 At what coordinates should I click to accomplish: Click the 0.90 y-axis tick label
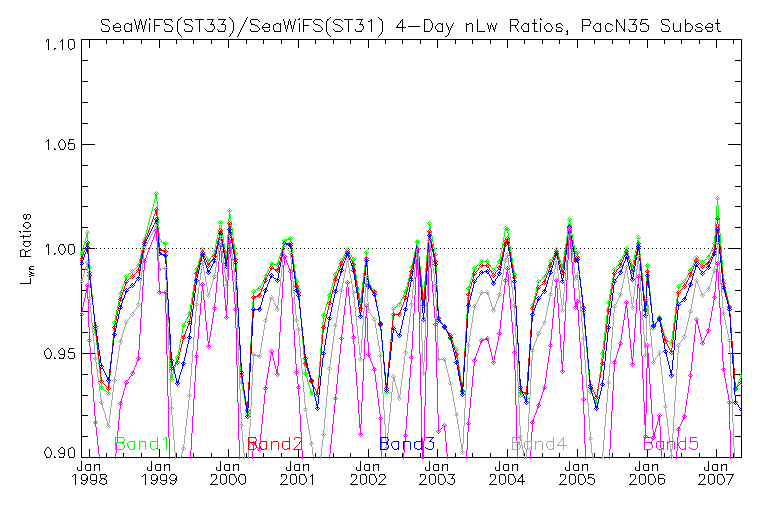pyautogui.click(x=60, y=452)
